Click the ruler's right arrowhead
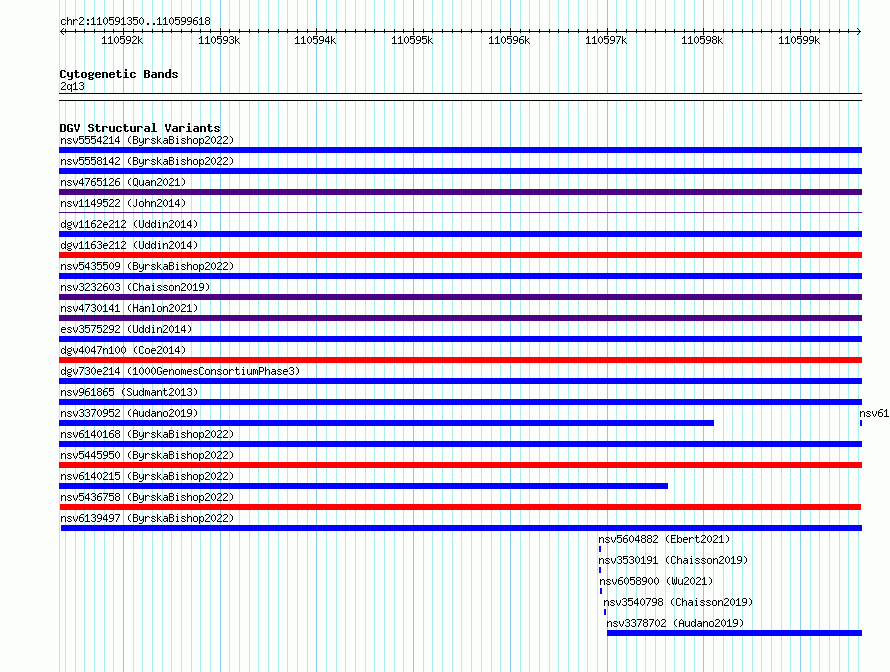Image resolution: width=890 pixels, height=672 pixels. [859, 31]
